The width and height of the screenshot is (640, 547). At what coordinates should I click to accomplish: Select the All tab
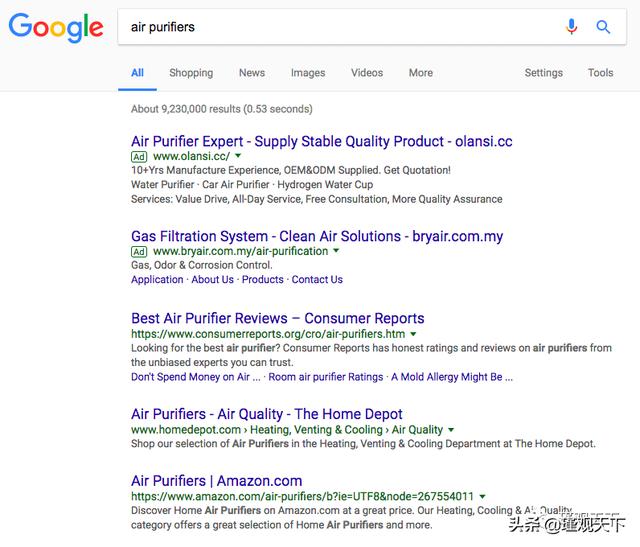[138, 73]
